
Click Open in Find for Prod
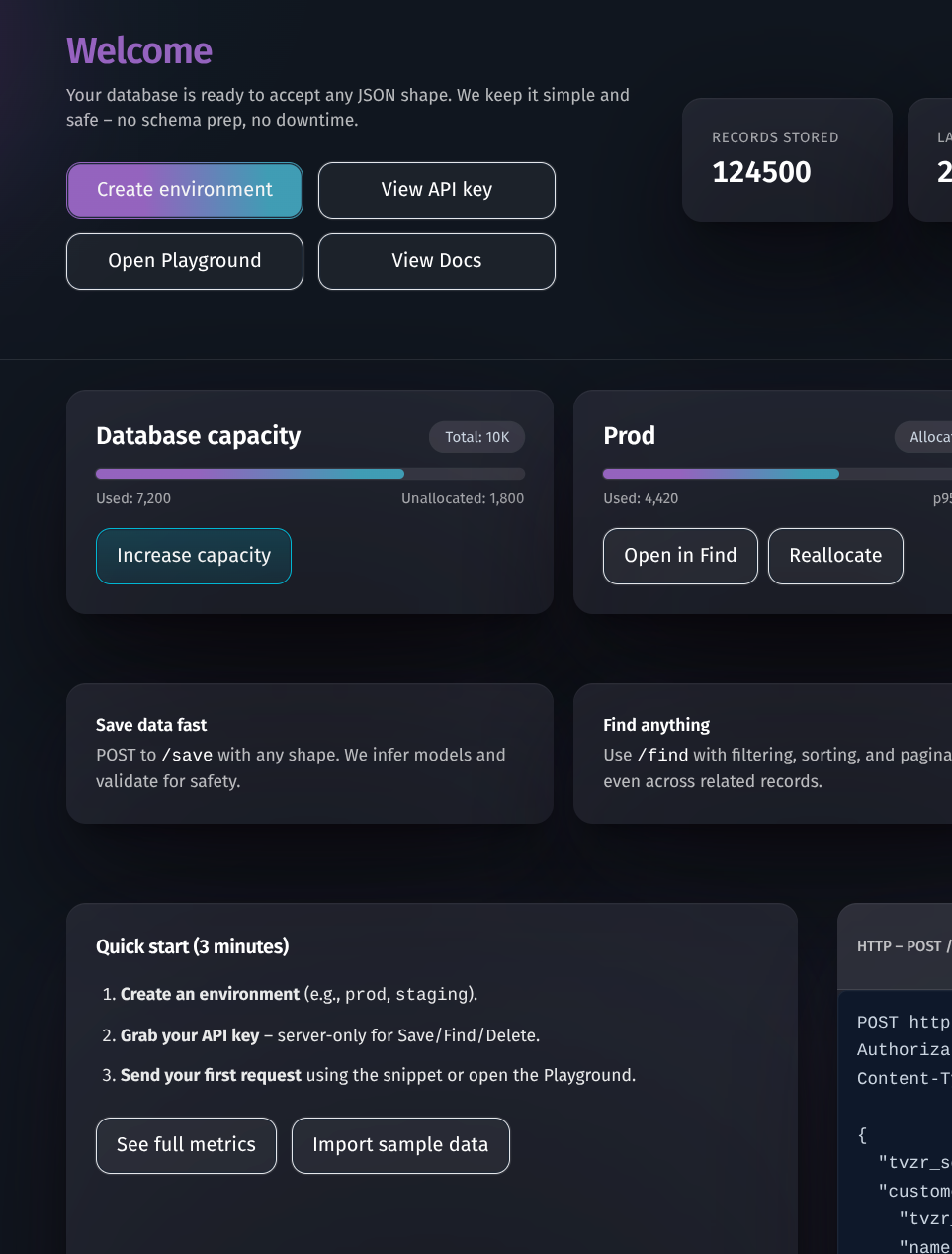pos(680,556)
